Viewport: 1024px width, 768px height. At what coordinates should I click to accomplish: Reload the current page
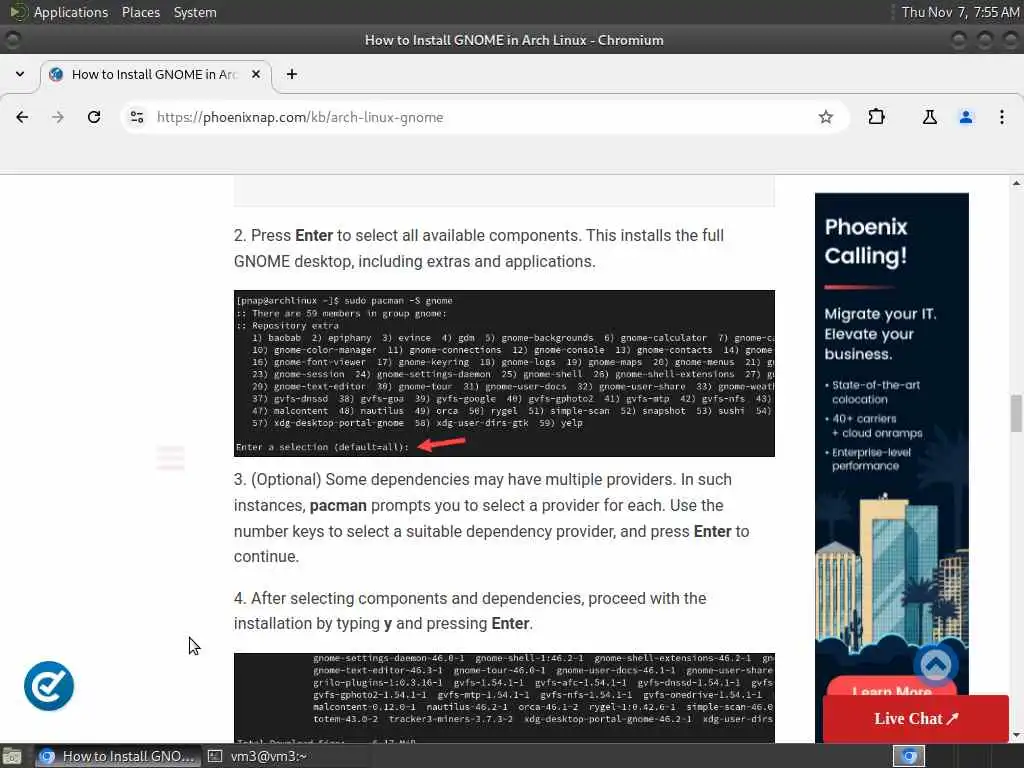click(x=94, y=117)
